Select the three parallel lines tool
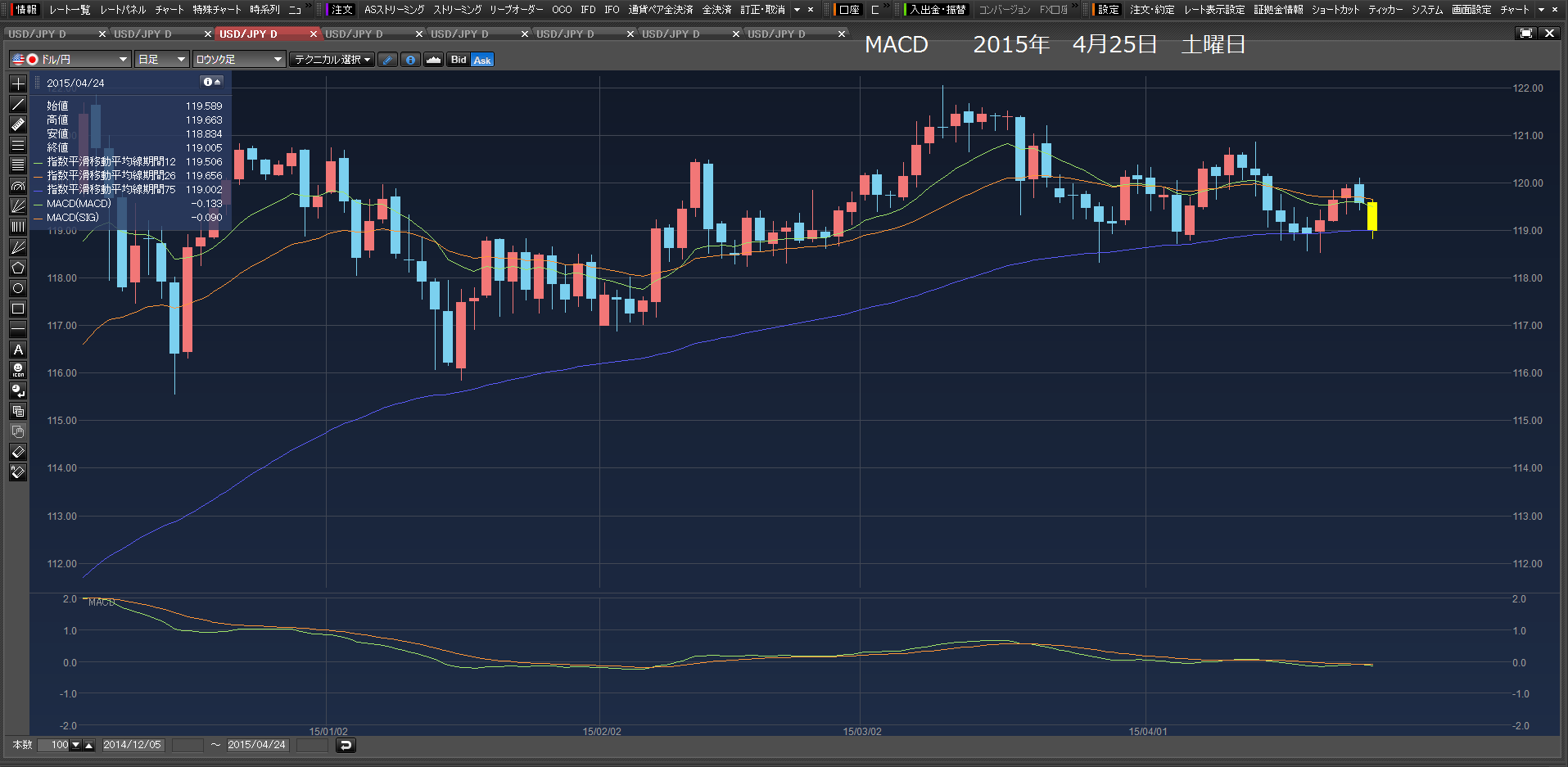Image resolution: width=1568 pixels, height=767 pixels. (18, 145)
